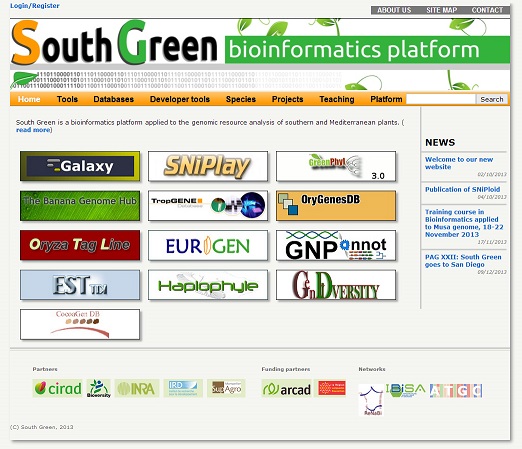The width and height of the screenshot is (522, 449).
Task: Open the GNPannot banner
Action: point(336,245)
